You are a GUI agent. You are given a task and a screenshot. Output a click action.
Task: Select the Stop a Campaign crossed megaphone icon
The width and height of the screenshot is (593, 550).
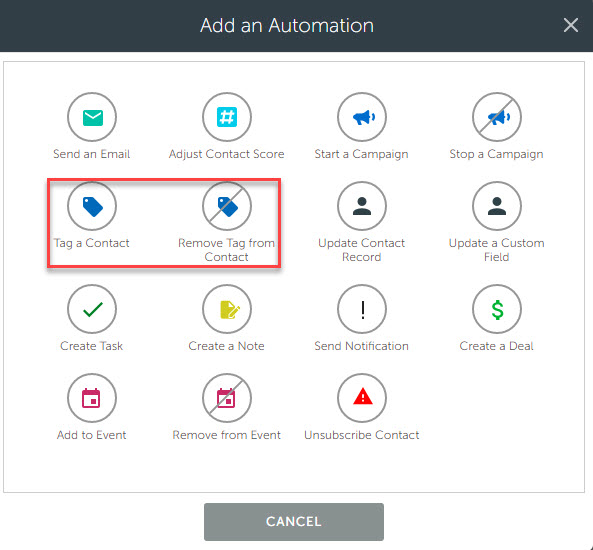(x=497, y=117)
